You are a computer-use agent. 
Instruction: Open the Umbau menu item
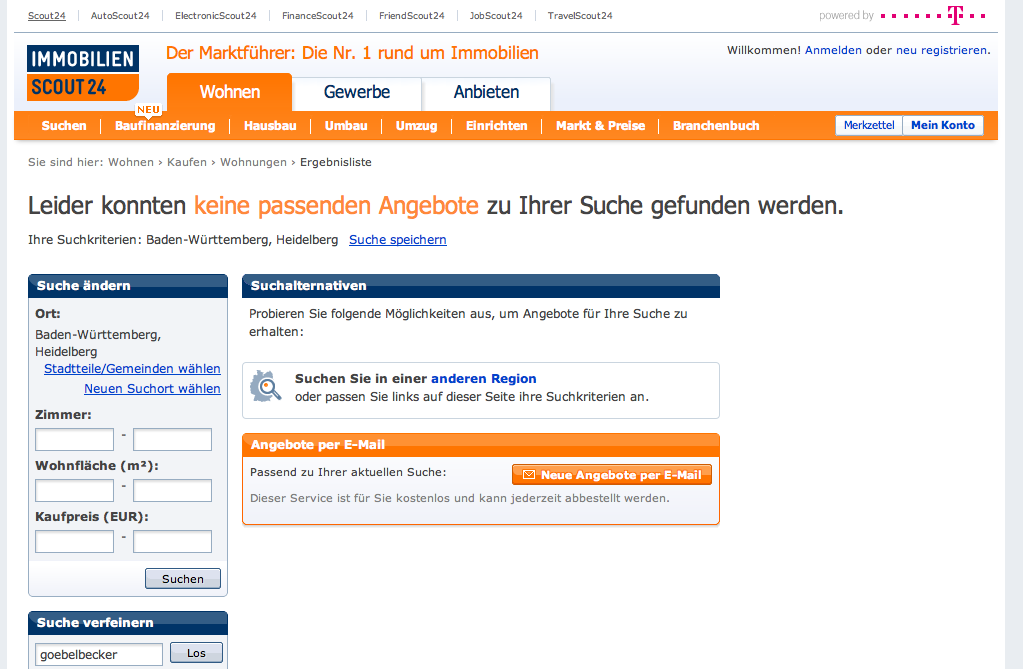coord(346,126)
